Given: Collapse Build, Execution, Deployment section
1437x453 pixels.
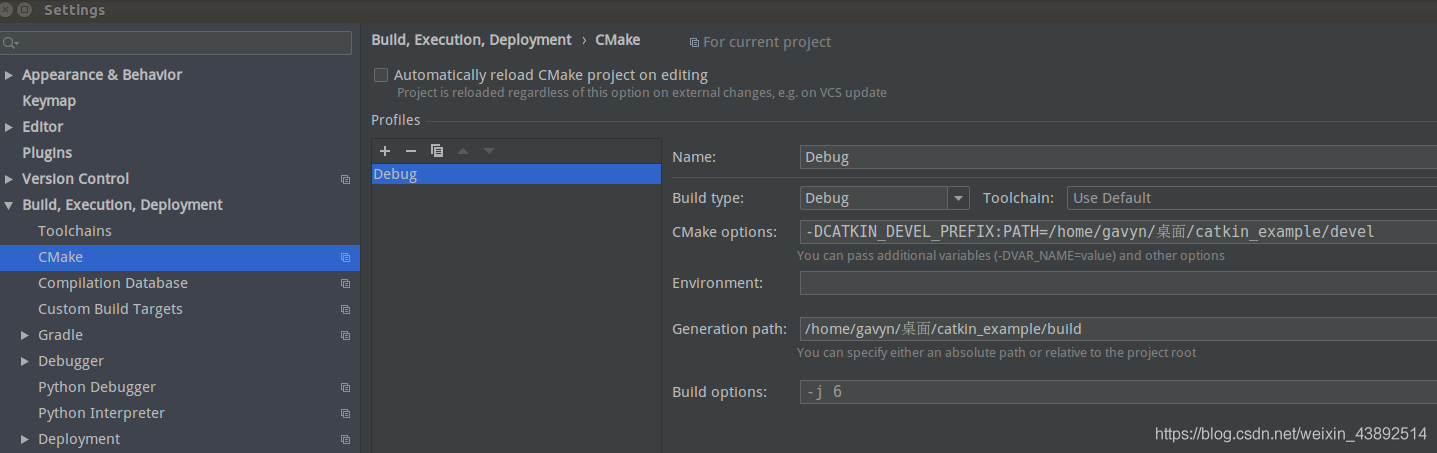Looking at the screenshot, I should click(9, 205).
